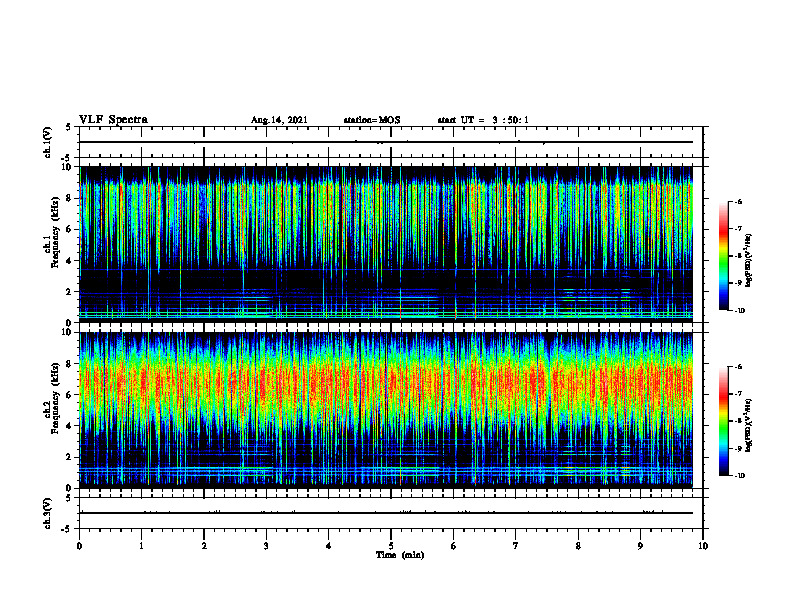Viewport: 792px width, 612px height.
Task: Click the "ch.1(V)" waveform axis label
Action: [x=47, y=142]
